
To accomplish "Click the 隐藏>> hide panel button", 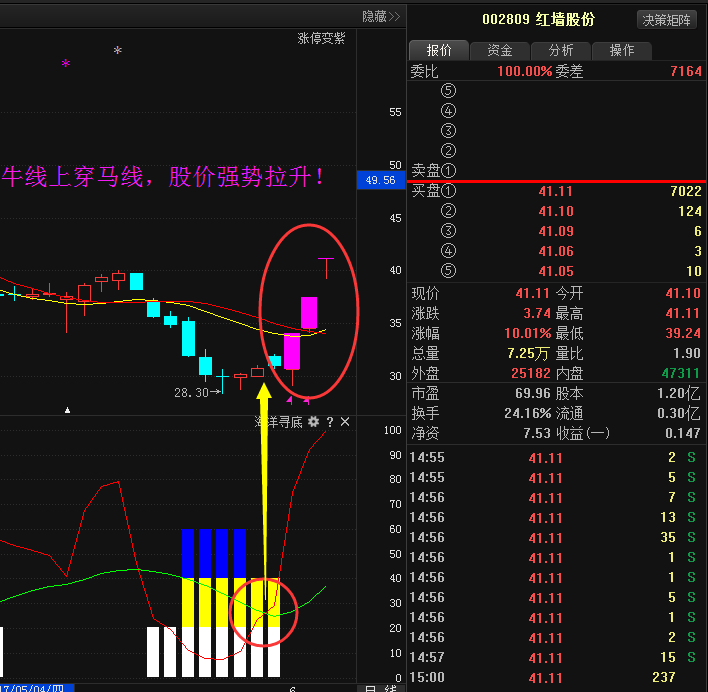I will [x=381, y=17].
